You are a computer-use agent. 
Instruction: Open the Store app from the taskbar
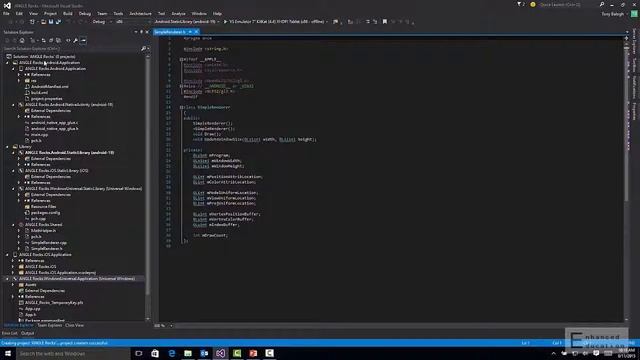pos(155,353)
